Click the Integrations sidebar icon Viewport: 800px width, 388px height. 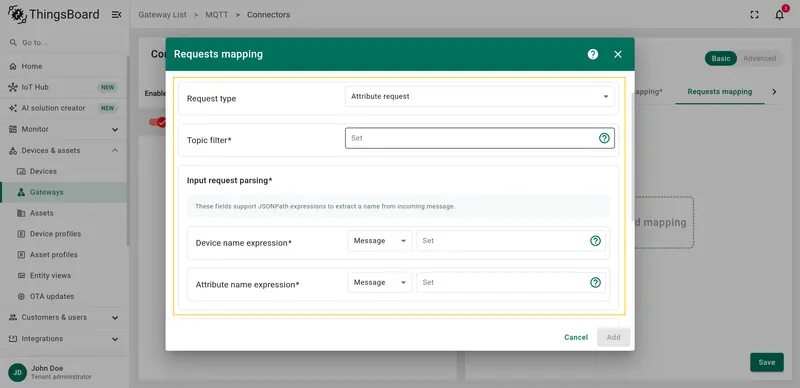click(13, 338)
